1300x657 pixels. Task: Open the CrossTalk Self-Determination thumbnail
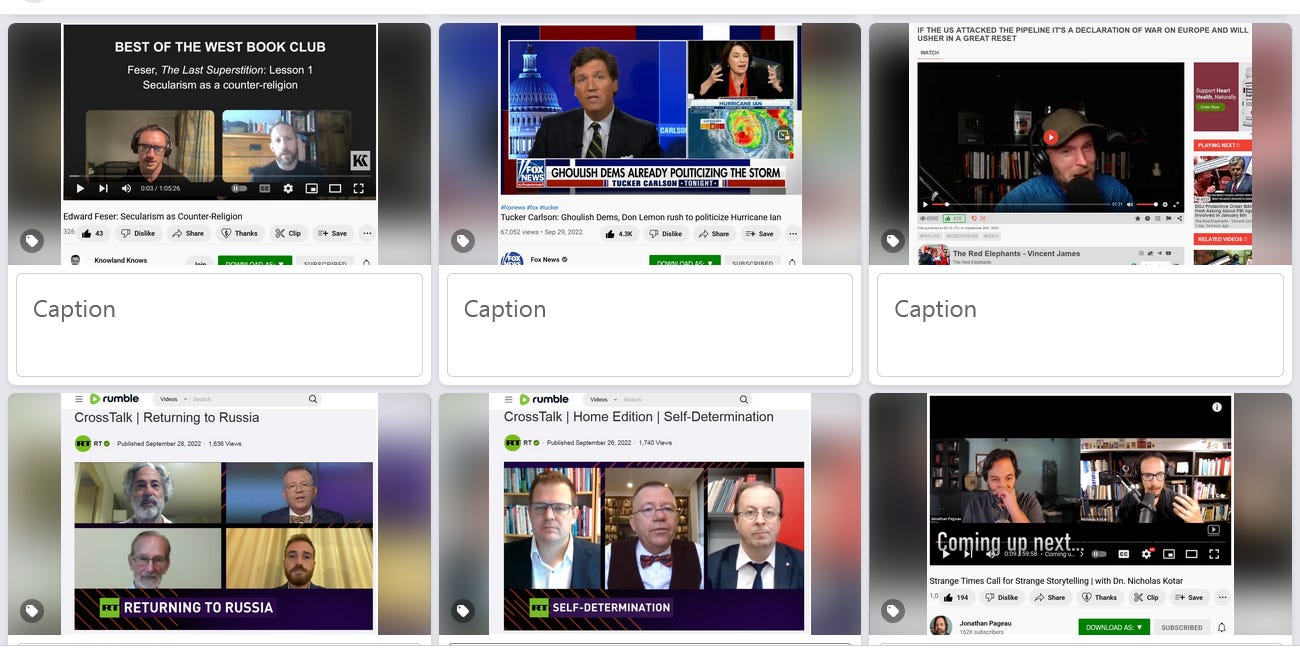click(x=650, y=514)
